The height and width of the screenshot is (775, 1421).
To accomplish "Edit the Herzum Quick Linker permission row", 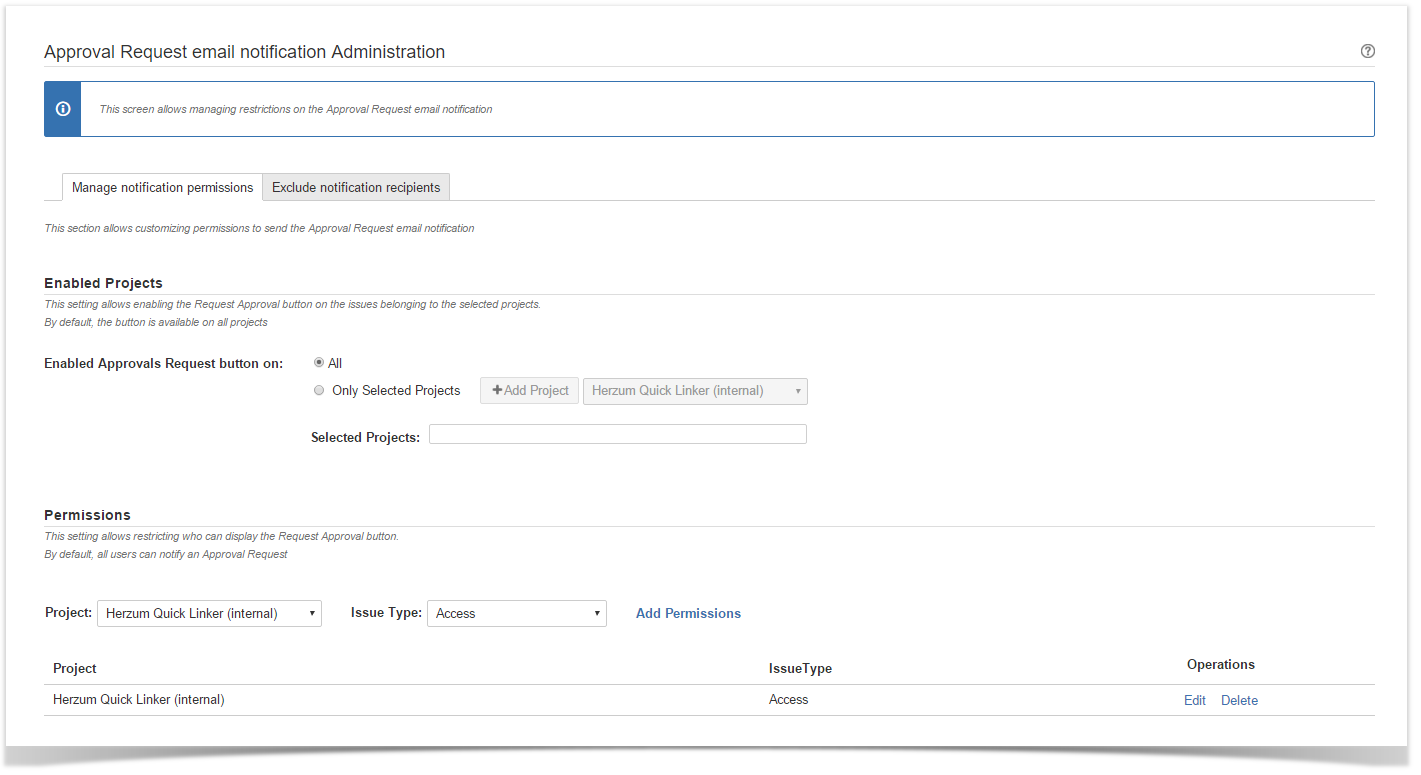I will pyautogui.click(x=1194, y=700).
